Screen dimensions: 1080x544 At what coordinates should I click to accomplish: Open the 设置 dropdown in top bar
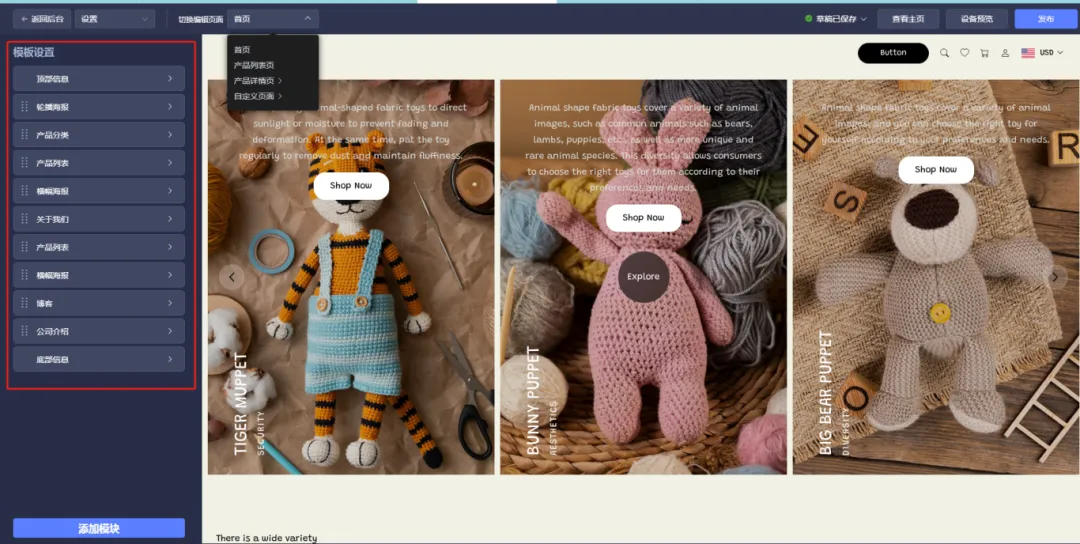[x=114, y=19]
